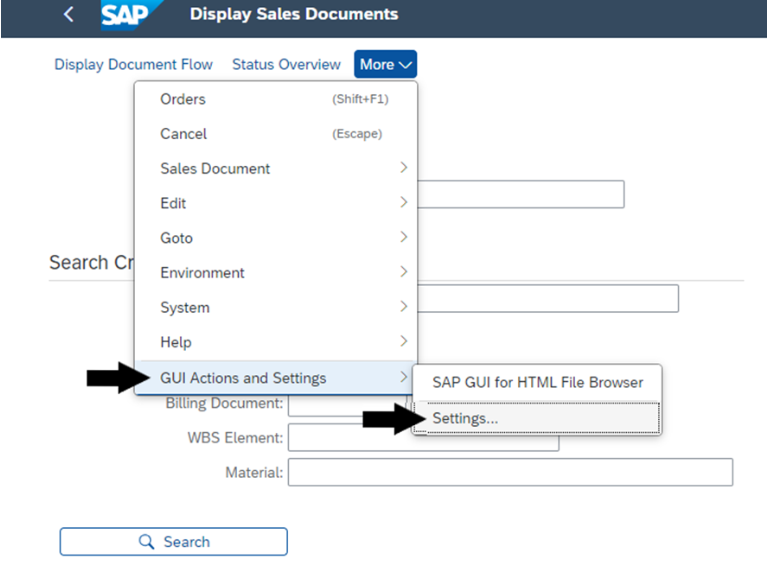The width and height of the screenshot is (768, 579).
Task: Open the Environment submenu chevron
Action: tap(403, 272)
